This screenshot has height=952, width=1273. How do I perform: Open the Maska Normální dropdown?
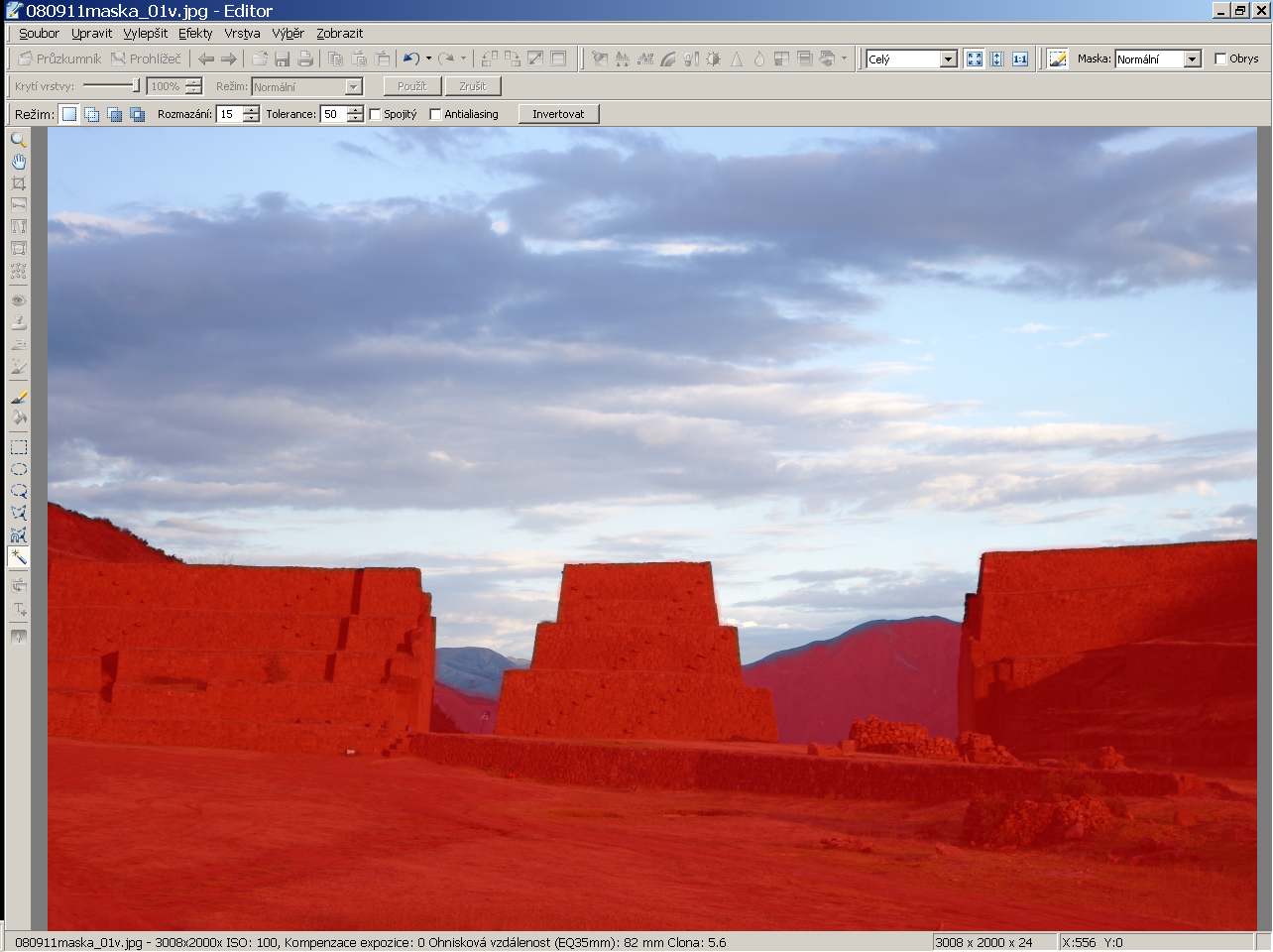tap(1192, 59)
